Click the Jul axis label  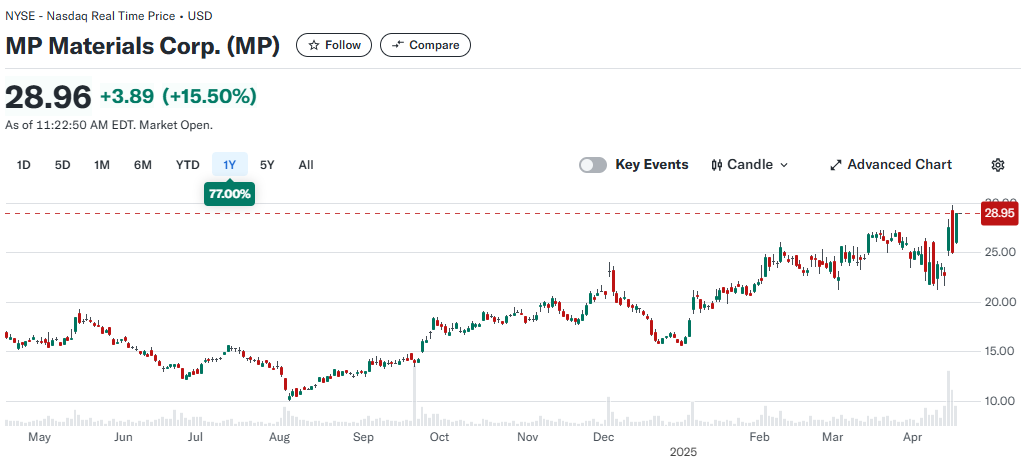(194, 437)
